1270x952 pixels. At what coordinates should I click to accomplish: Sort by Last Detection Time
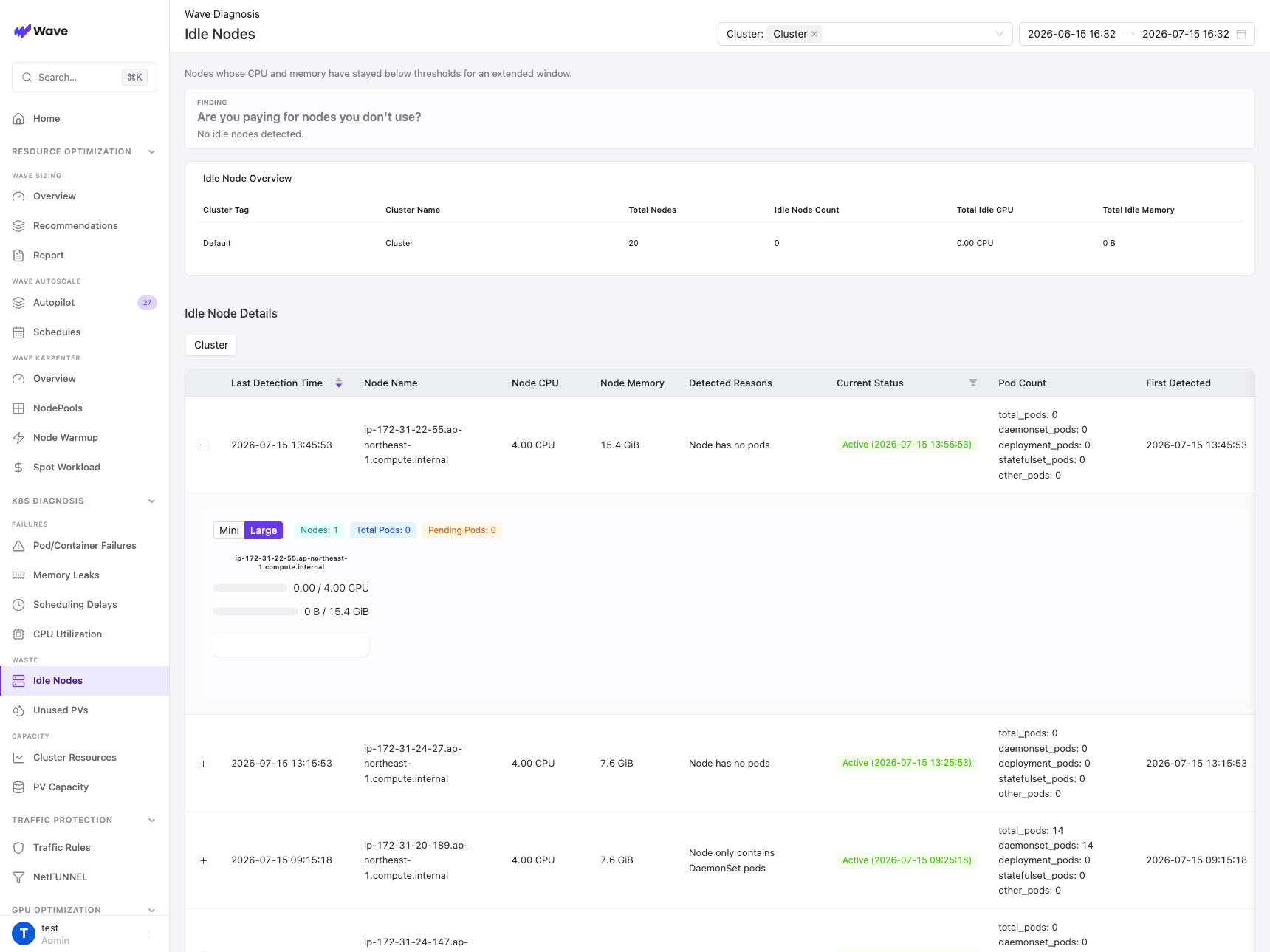(339, 383)
